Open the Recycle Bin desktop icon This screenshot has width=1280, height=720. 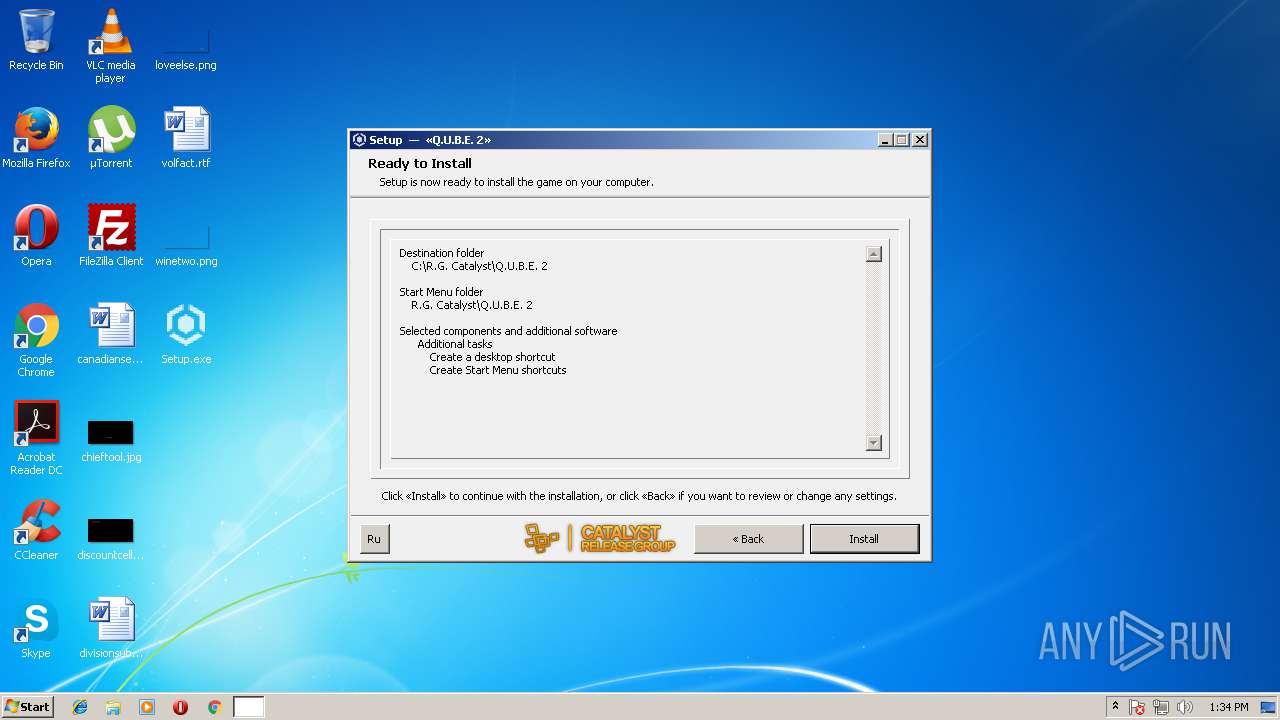point(36,40)
